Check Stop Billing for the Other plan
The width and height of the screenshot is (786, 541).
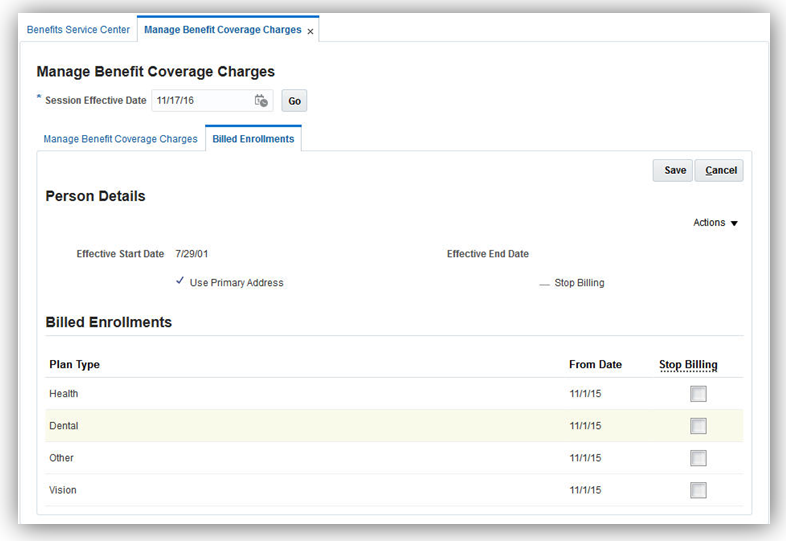pos(698,458)
